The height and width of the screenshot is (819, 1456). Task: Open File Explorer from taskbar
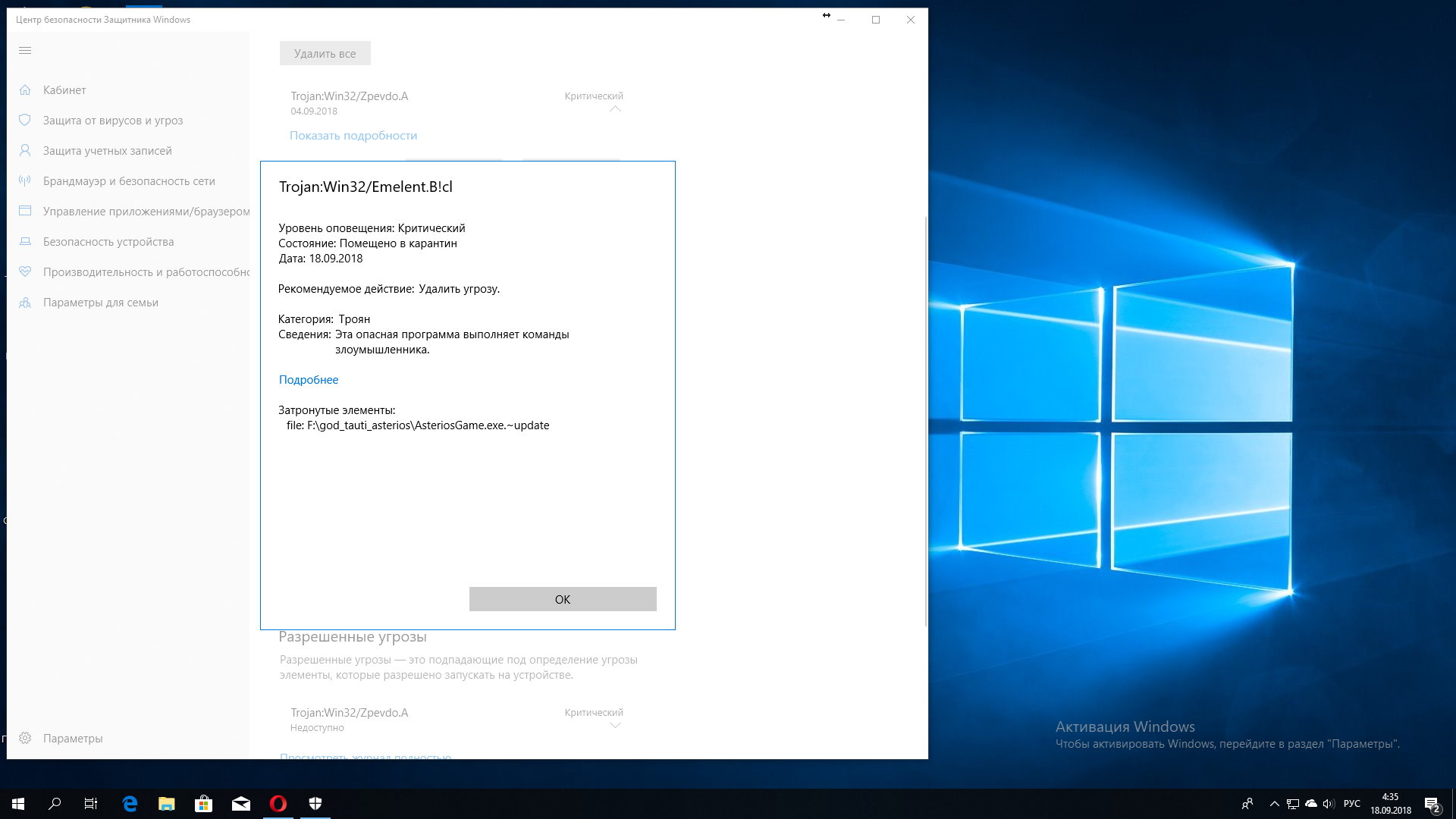point(167,804)
